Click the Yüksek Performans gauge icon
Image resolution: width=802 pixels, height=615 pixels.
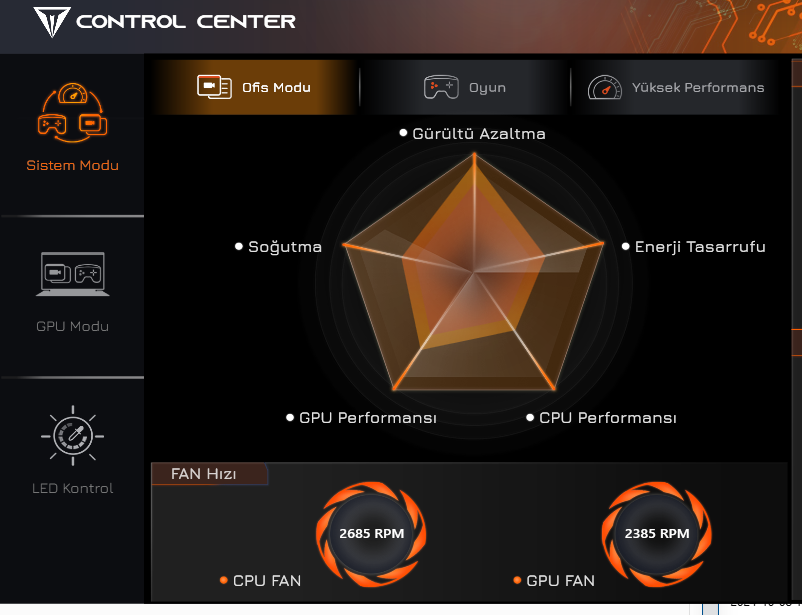(605, 87)
